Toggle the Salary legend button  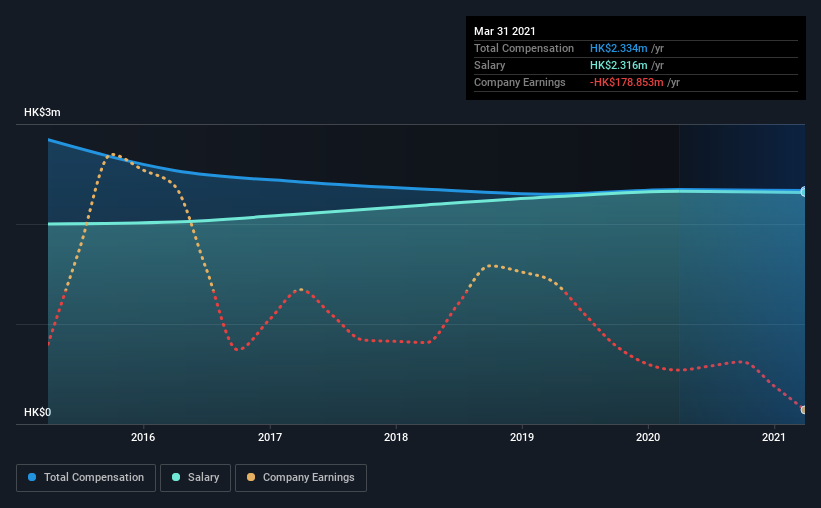(x=195, y=478)
